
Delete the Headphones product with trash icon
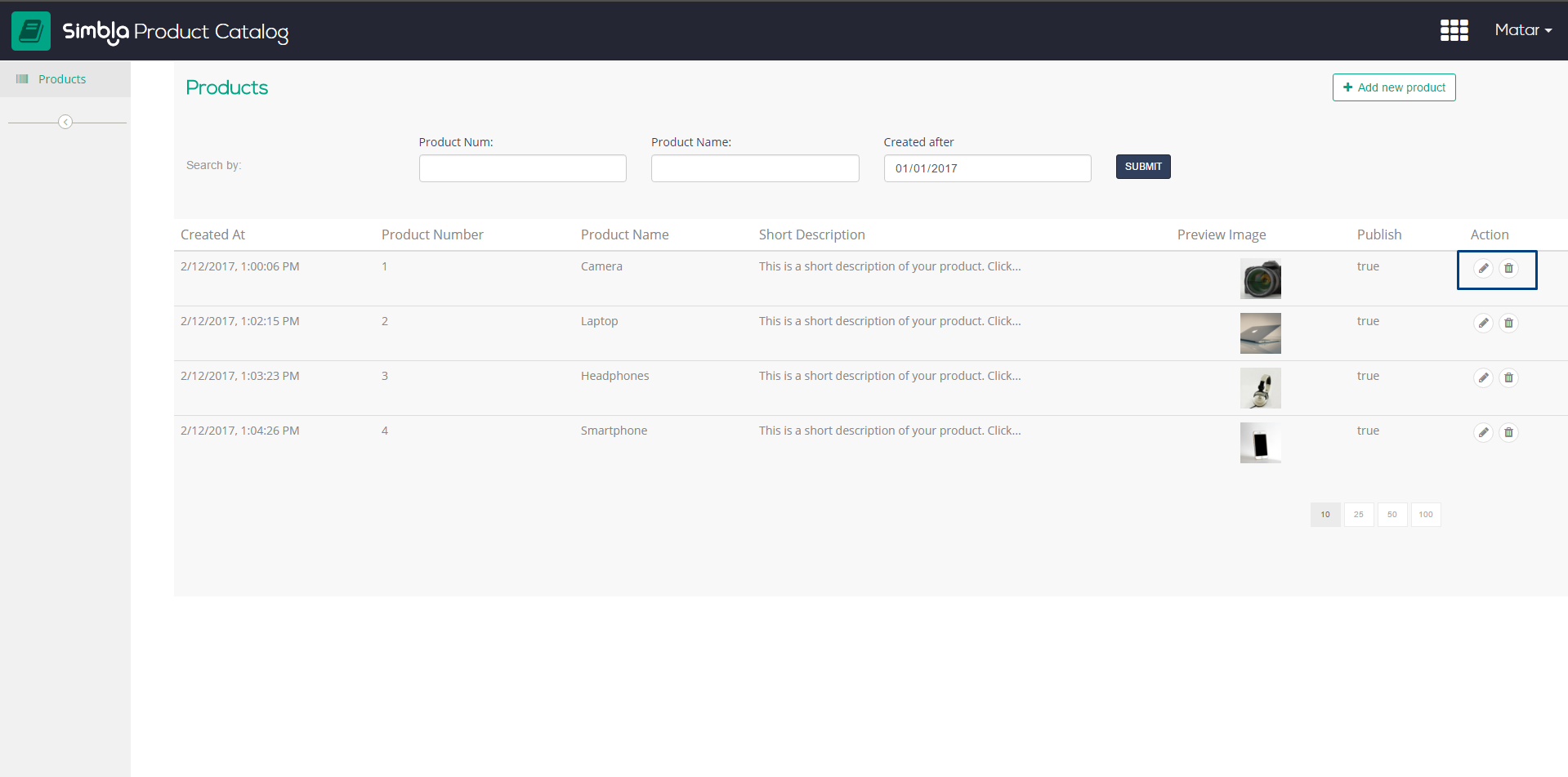(x=1508, y=377)
